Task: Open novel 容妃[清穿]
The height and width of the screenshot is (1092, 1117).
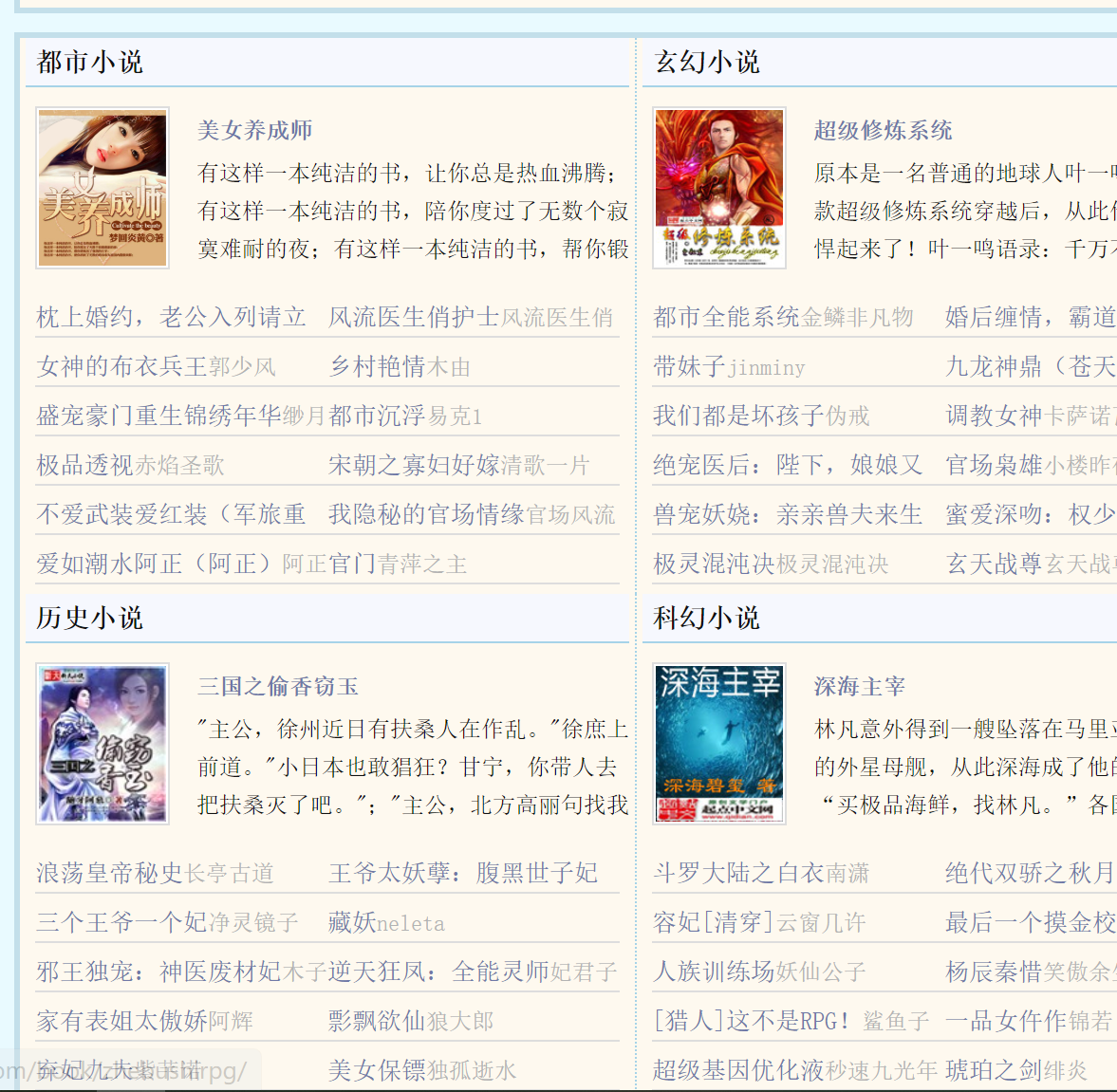Action: pyautogui.click(x=714, y=922)
